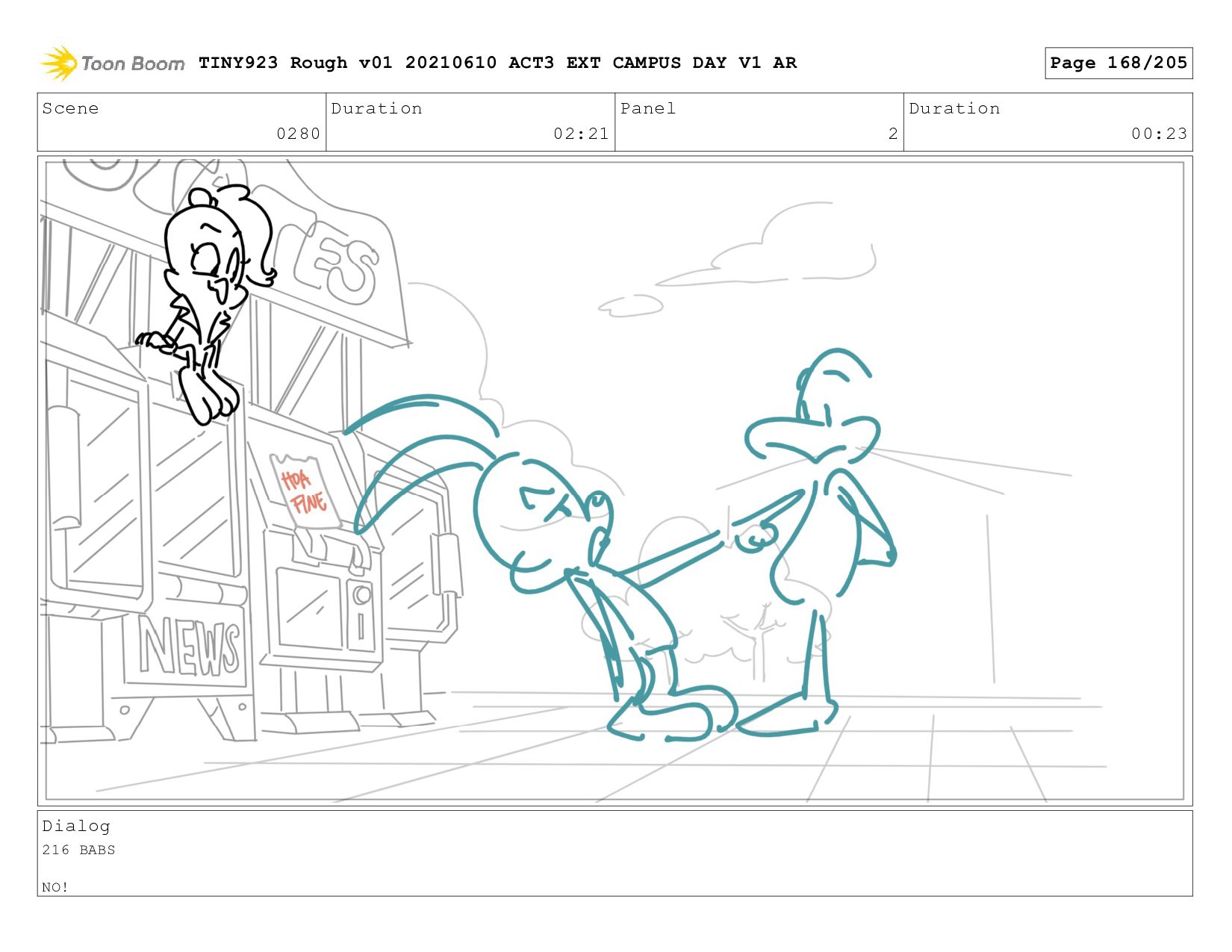
Task: Select the Panel label
Action: [x=648, y=108]
